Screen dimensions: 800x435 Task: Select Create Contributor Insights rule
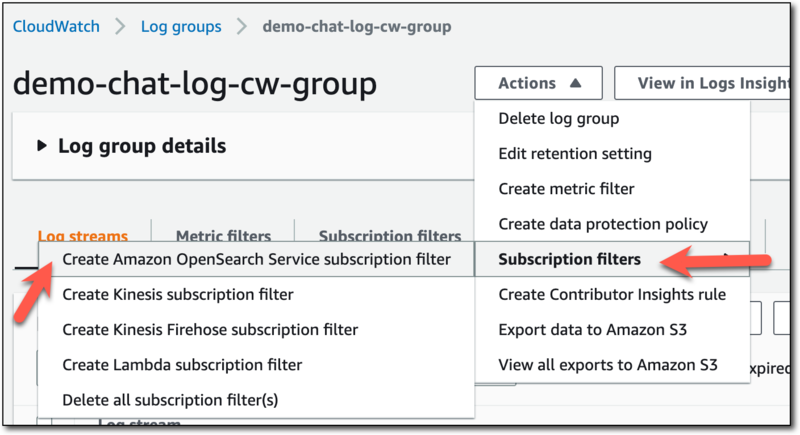point(612,295)
